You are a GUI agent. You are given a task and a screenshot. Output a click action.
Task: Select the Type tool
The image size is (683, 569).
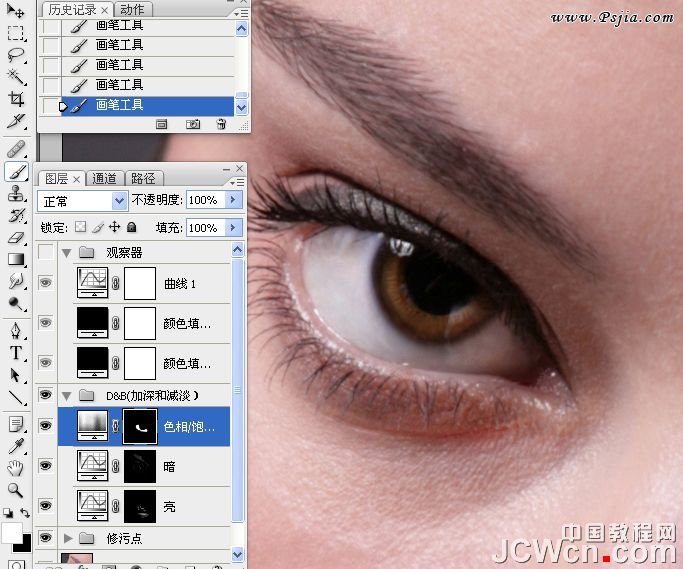(16, 353)
